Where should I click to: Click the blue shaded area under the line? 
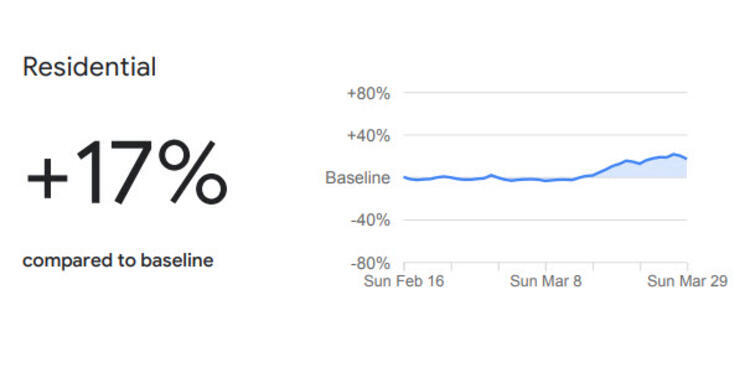pos(655,170)
